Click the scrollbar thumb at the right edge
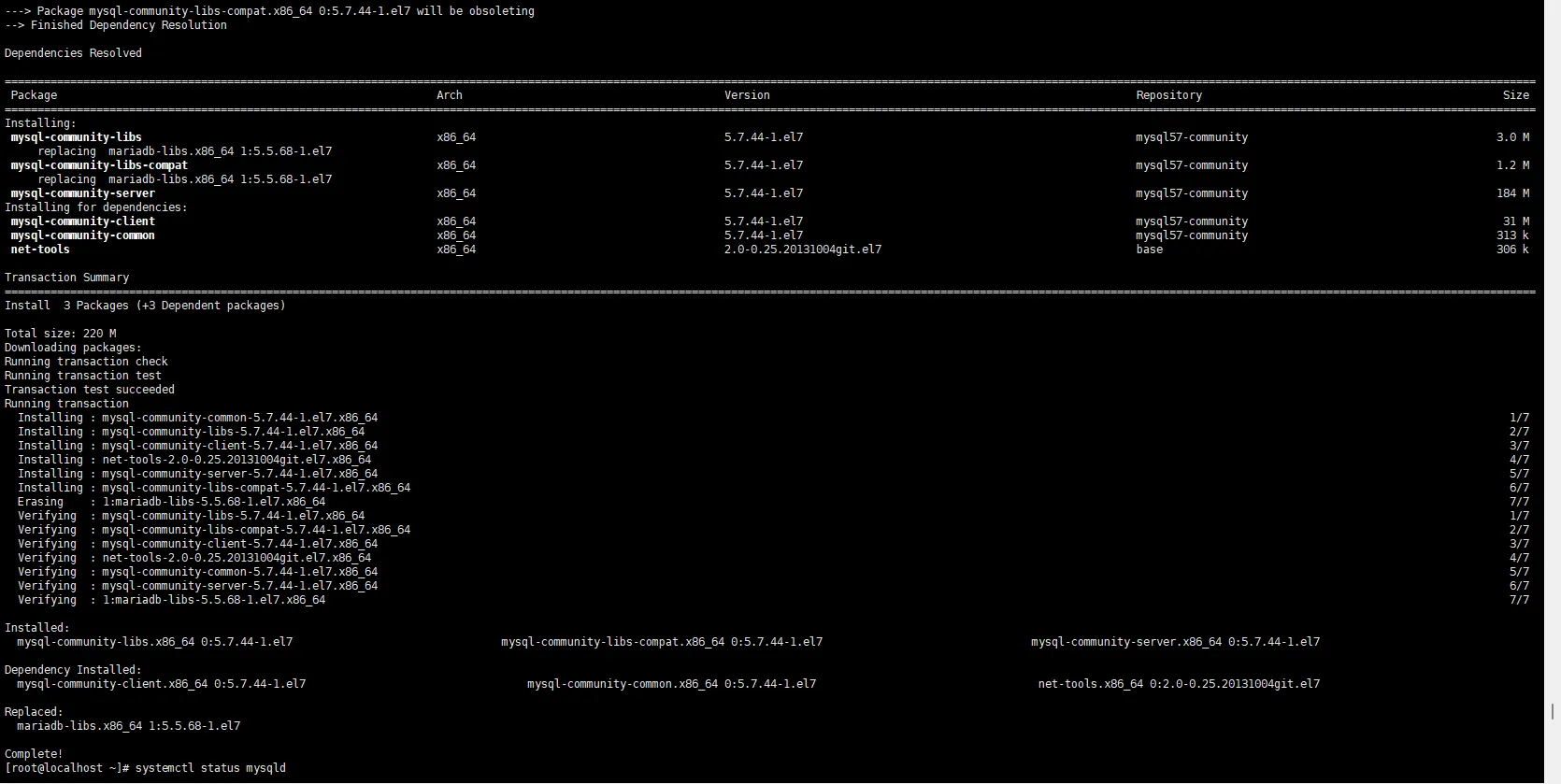1561x784 pixels. click(x=1552, y=711)
